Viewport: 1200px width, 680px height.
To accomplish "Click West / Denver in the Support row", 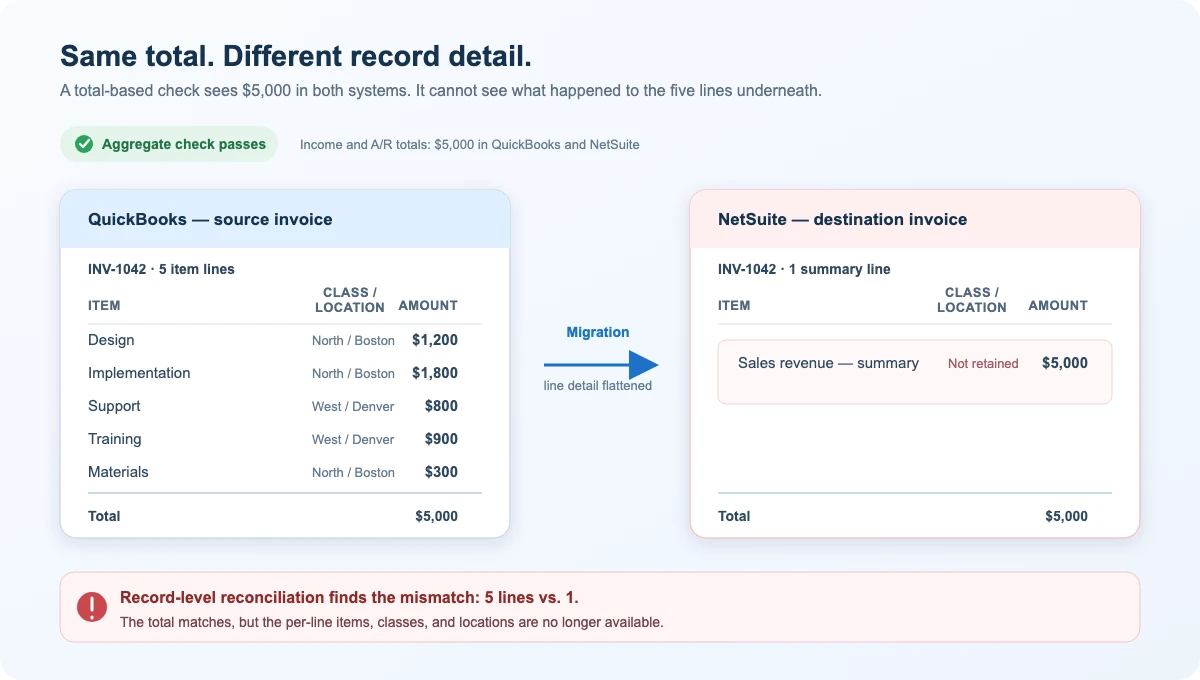I will point(353,407).
